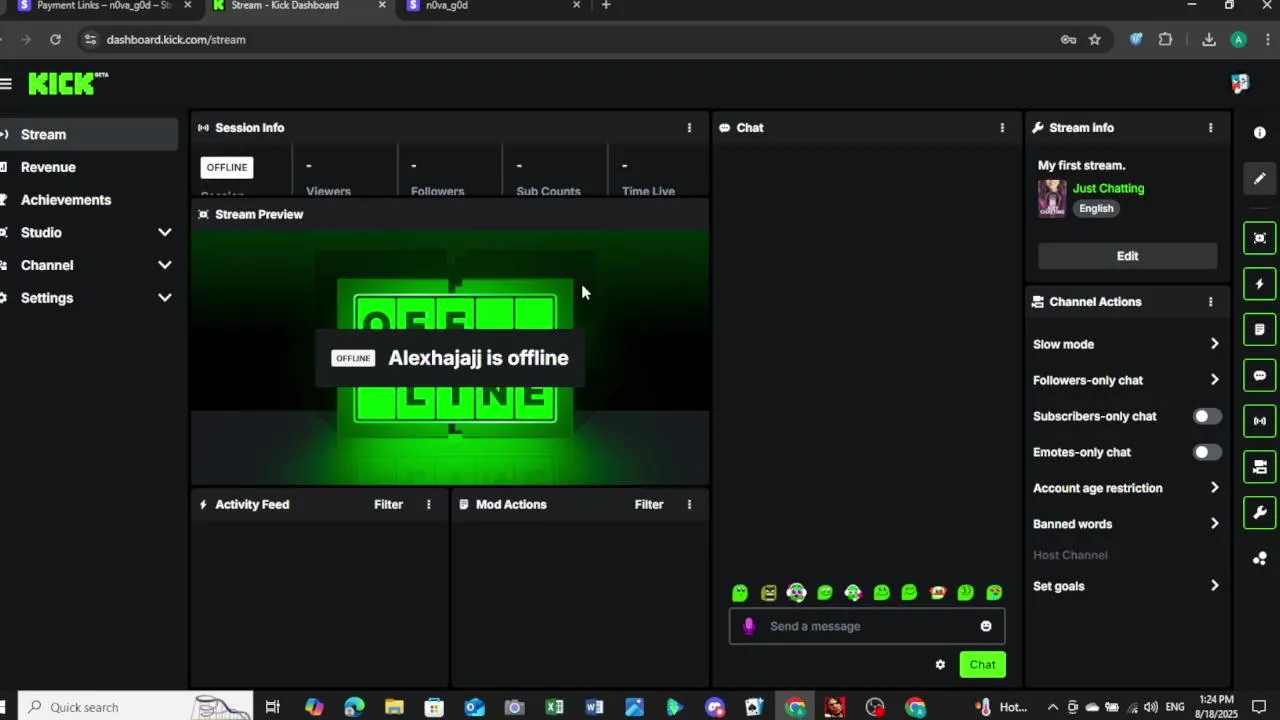Open Activity Feed Filter dropdown

pos(388,505)
